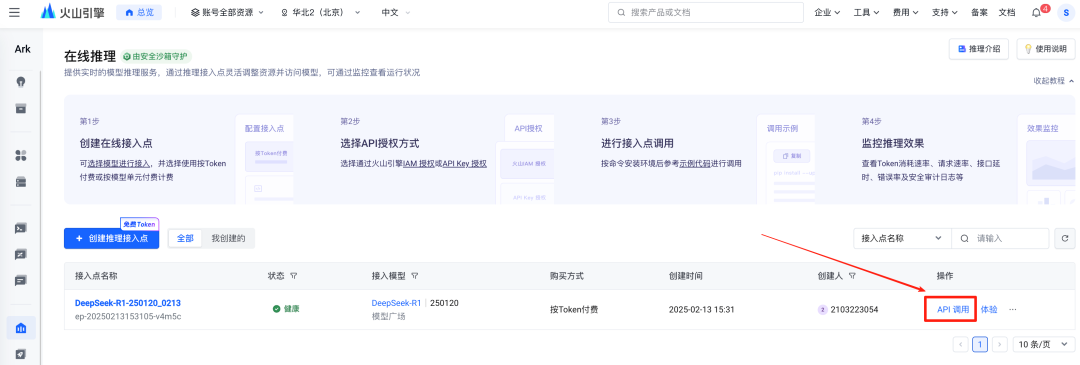Expand the 华北2（北京） region selector

pos(320,12)
